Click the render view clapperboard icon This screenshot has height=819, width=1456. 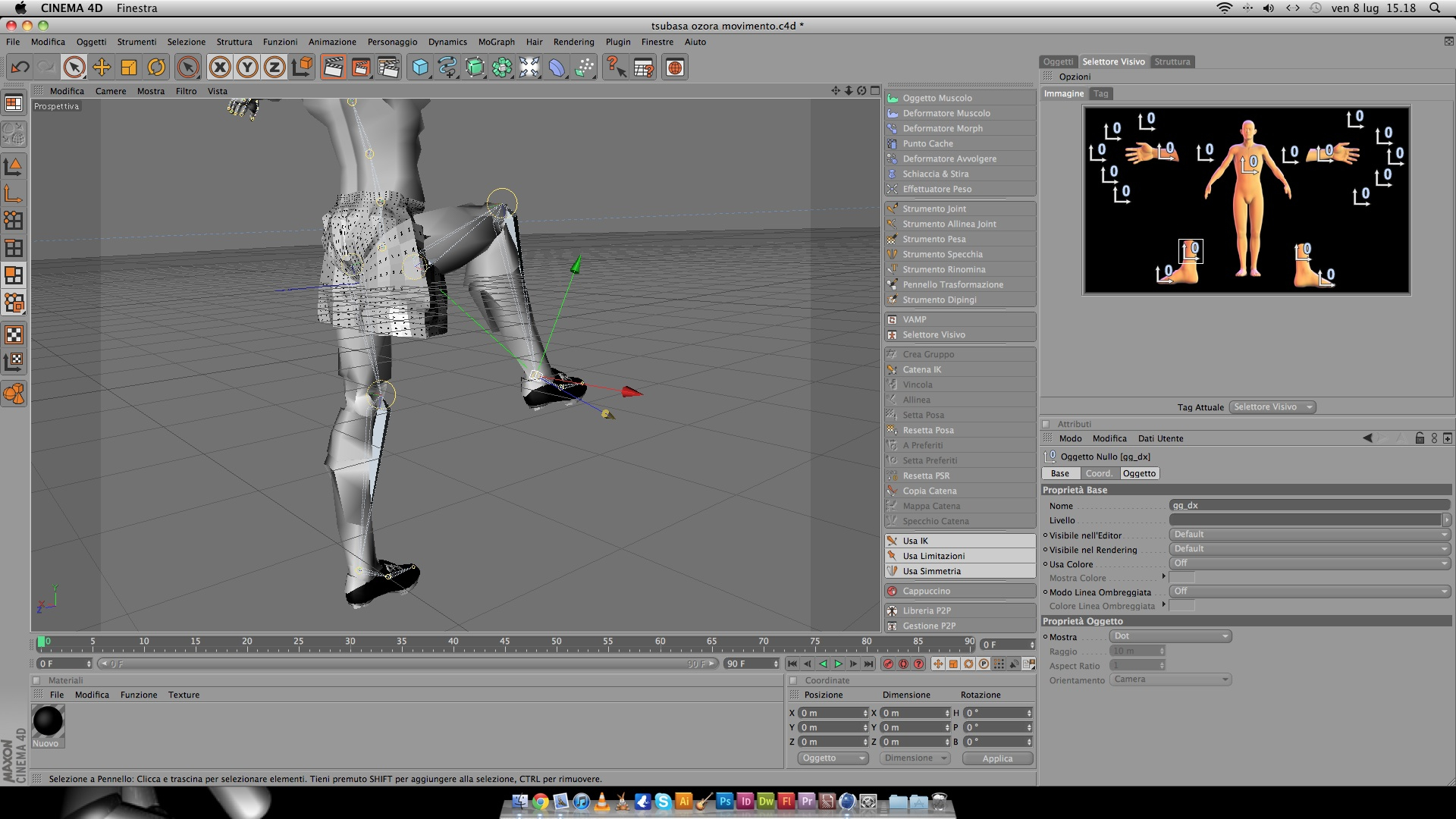click(333, 67)
